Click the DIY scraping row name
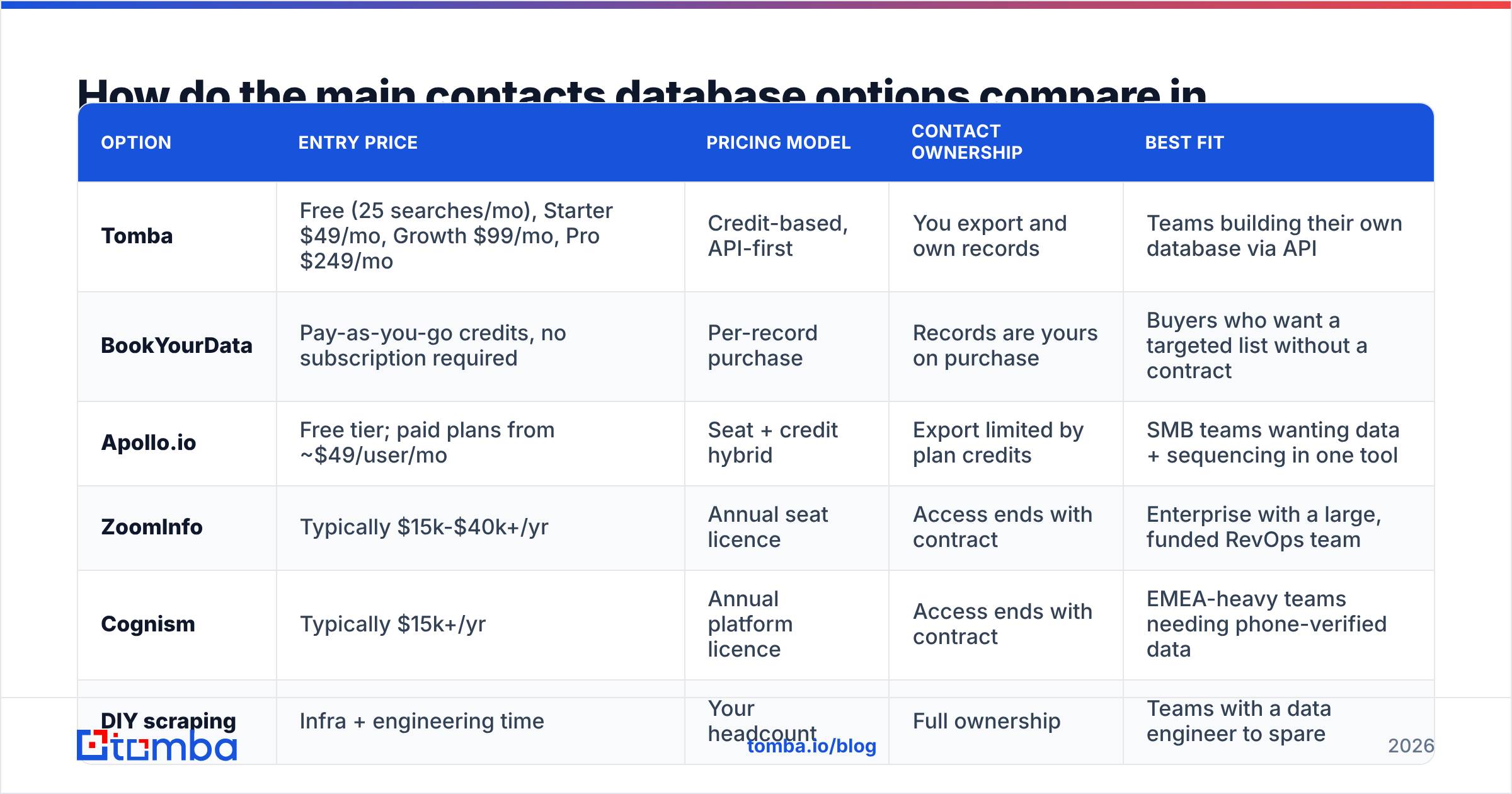This screenshot has height=794, width=1512. click(x=168, y=720)
